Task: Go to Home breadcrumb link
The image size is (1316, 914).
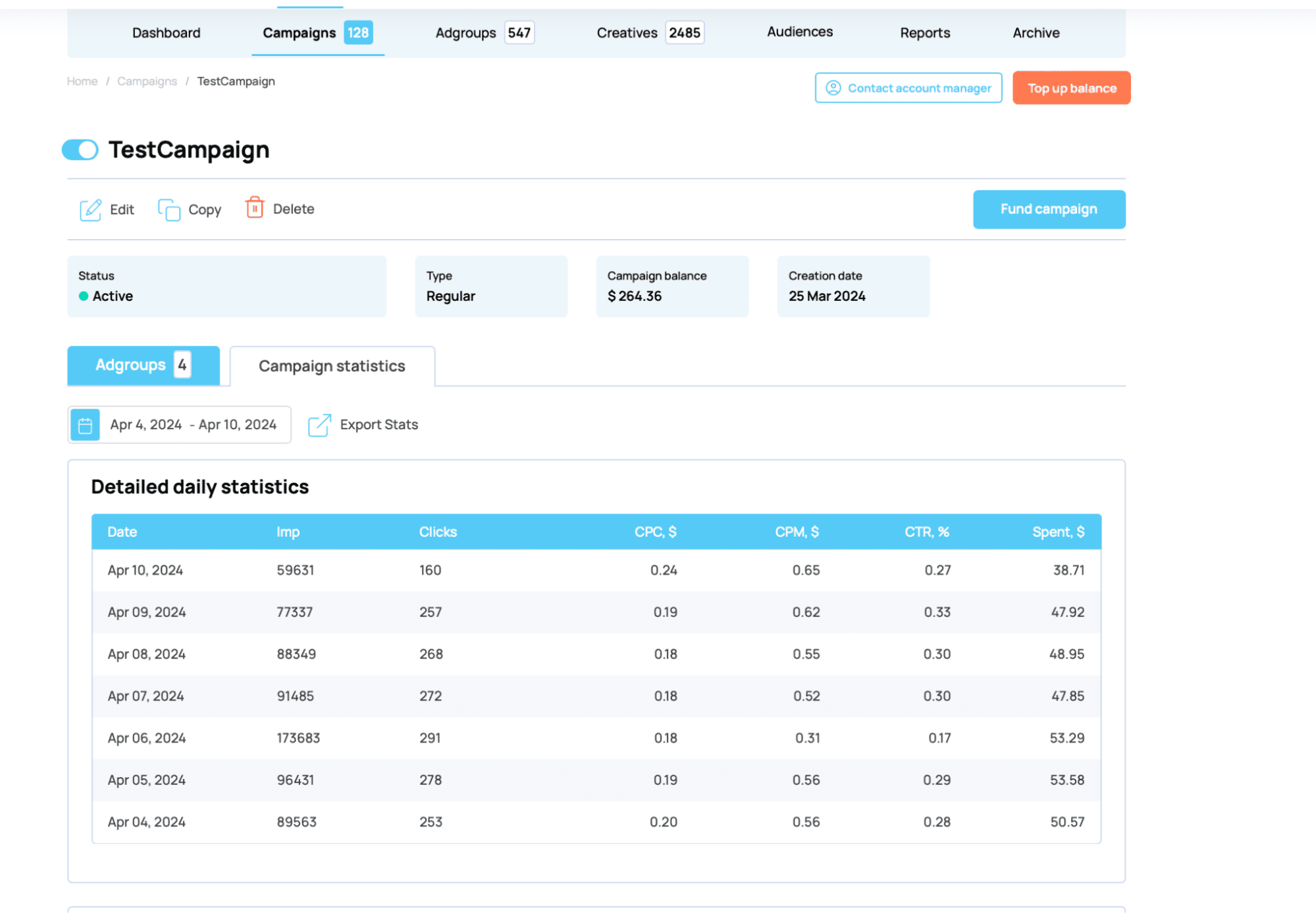Action: click(x=82, y=82)
